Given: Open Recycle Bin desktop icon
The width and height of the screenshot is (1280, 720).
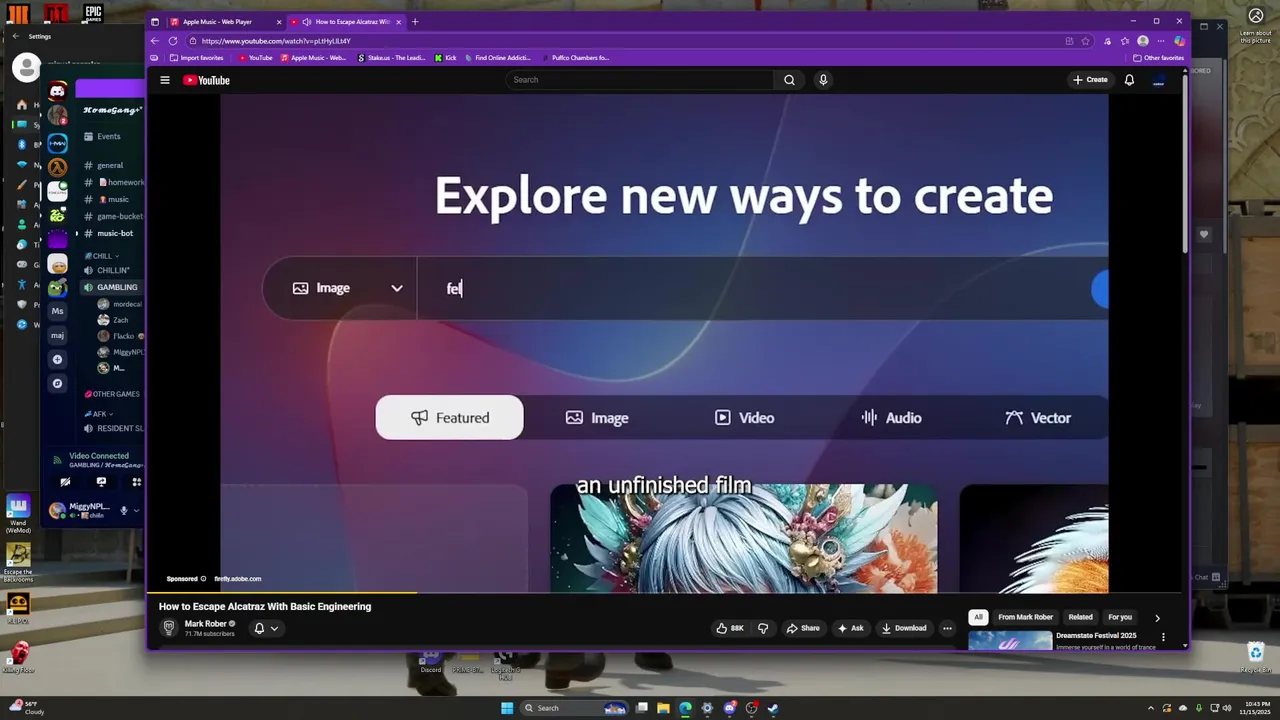Looking at the screenshot, I should coord(1255,656).
